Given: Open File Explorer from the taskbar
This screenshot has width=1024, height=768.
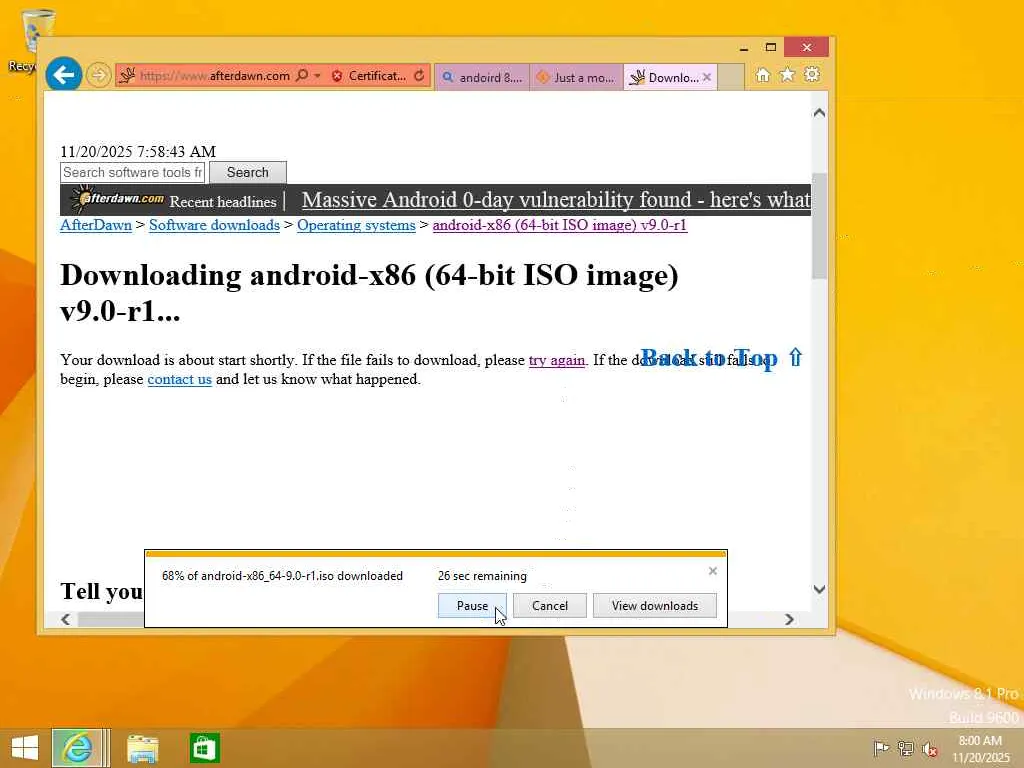Looking at the screenshot, I should [142, 748].
